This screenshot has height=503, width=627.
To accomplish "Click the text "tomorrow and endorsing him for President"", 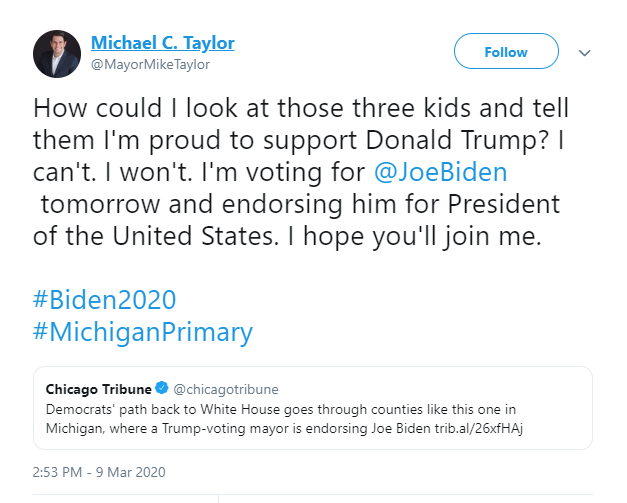I will (264, 206).
